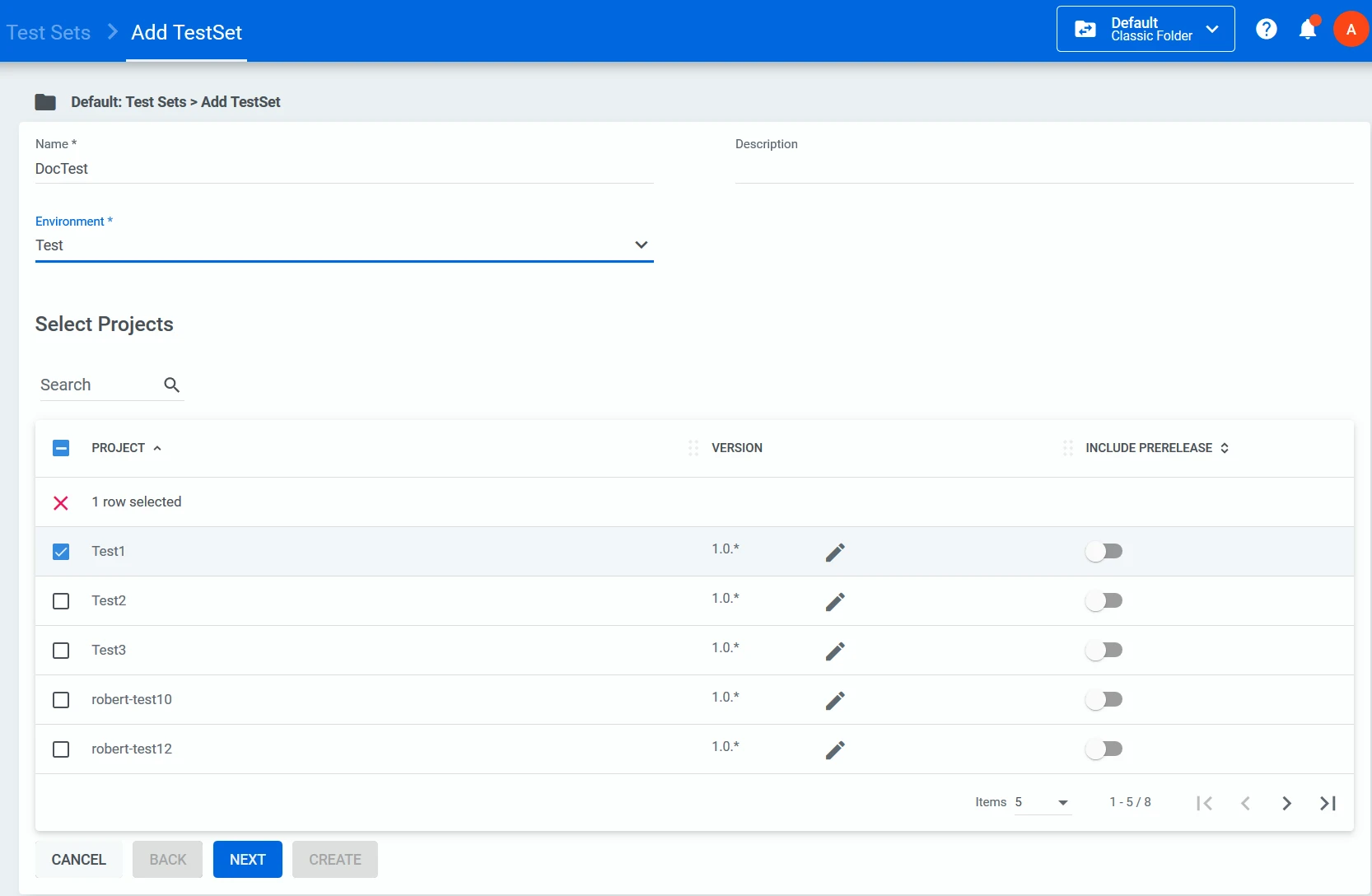Image resolution: width=1372 pixels, height=896 pixels.
Task: Enable include prerelease for Test1
Action: click(1104, 551)
